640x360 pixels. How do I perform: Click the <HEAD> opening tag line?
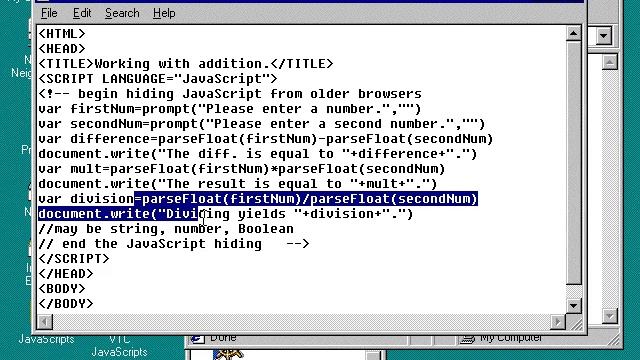click(62, 49)
